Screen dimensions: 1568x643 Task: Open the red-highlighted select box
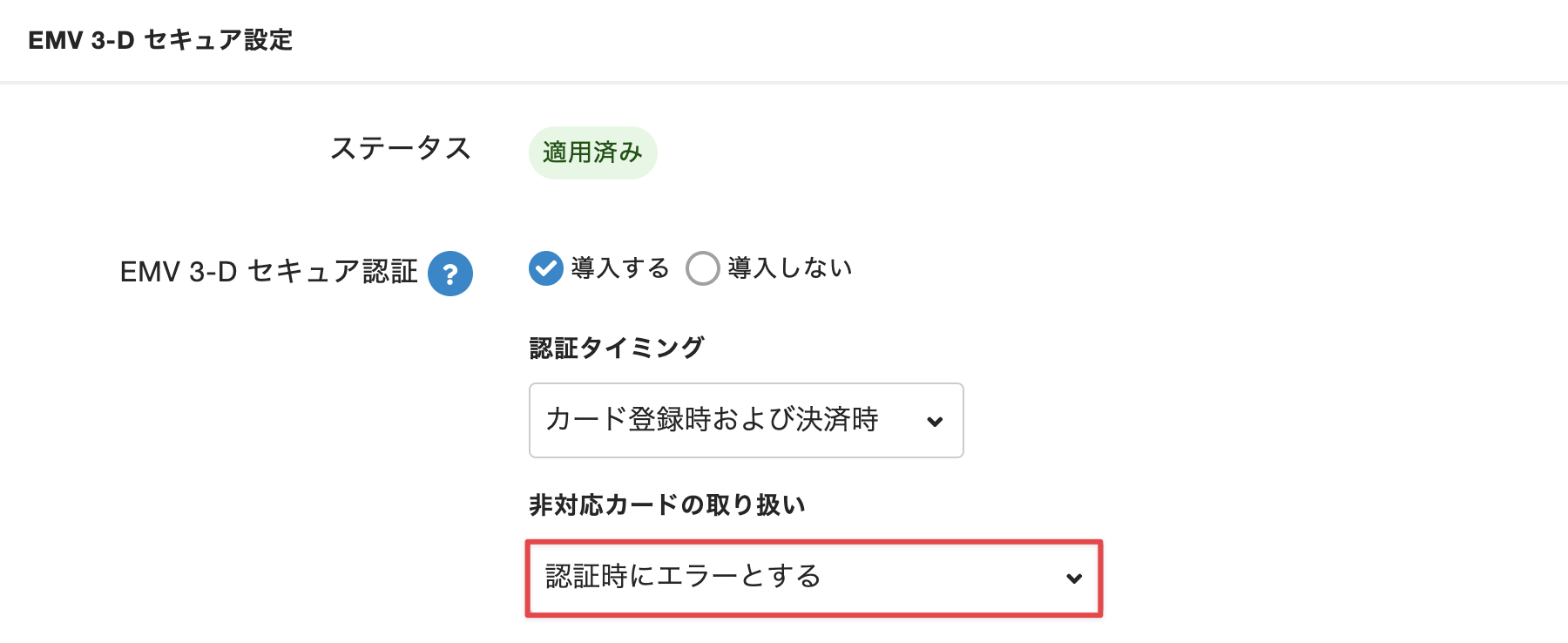click(814, 579)
